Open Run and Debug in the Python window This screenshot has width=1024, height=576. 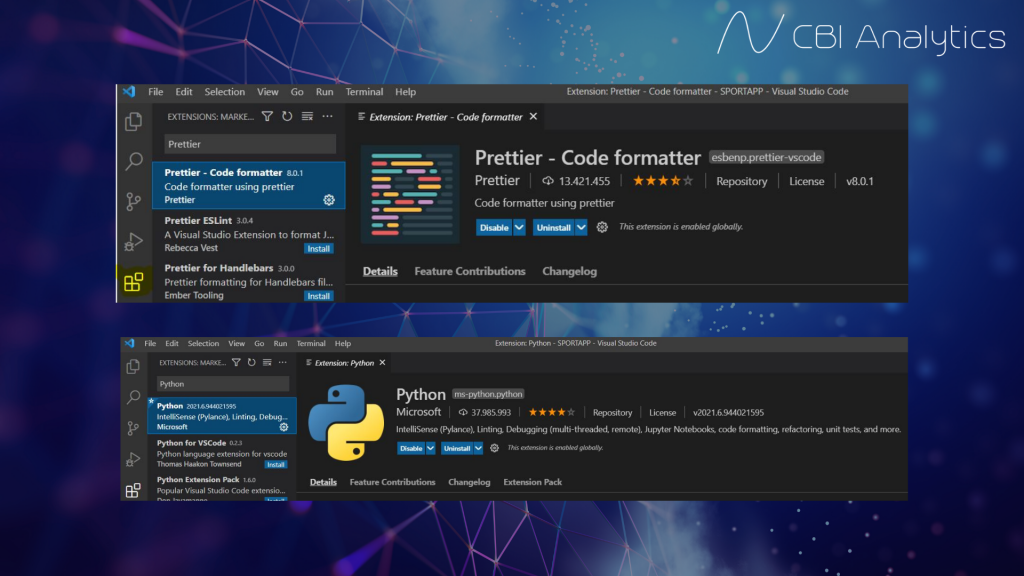(133, 459)
